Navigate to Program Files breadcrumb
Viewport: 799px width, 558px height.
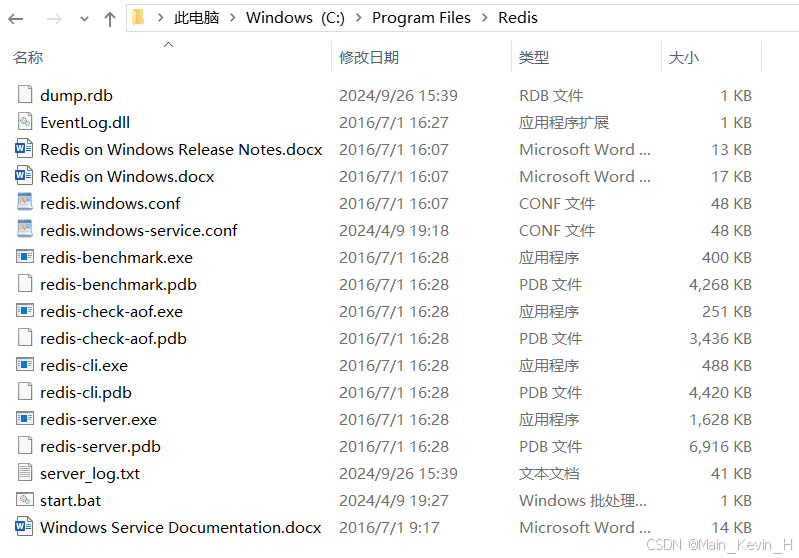421,18
